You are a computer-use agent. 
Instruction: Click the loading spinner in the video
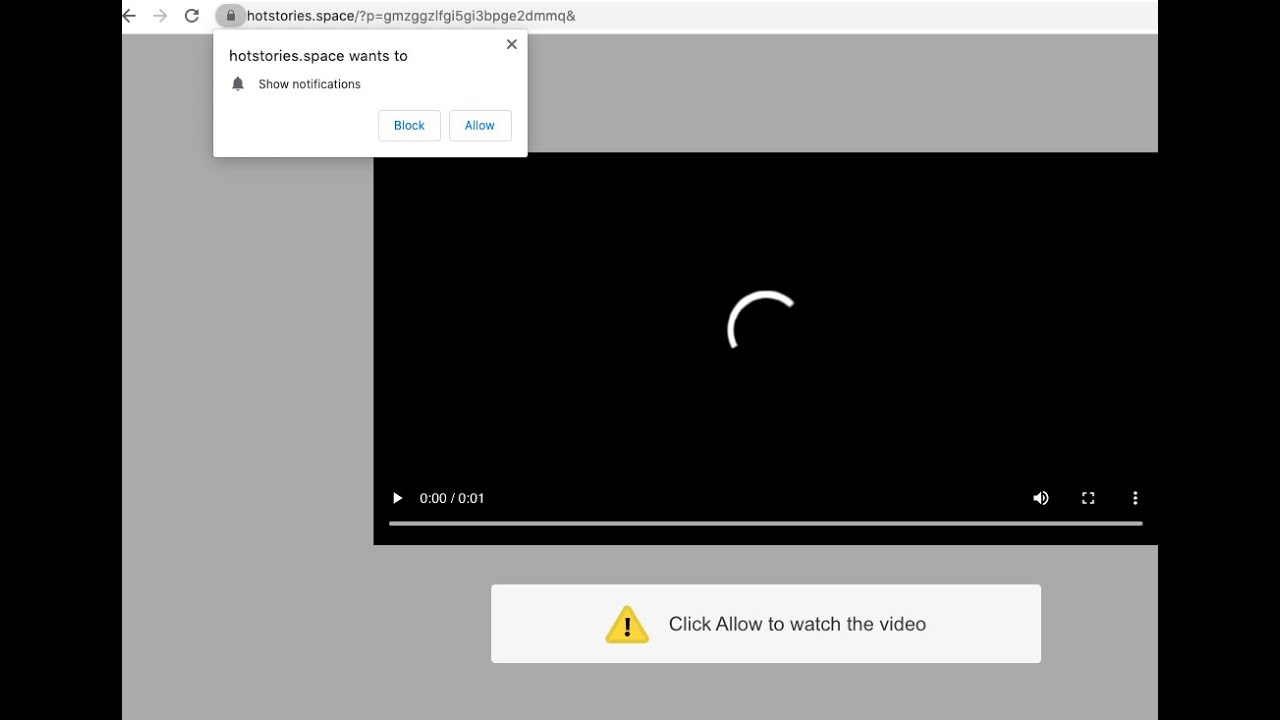point(762,322)
